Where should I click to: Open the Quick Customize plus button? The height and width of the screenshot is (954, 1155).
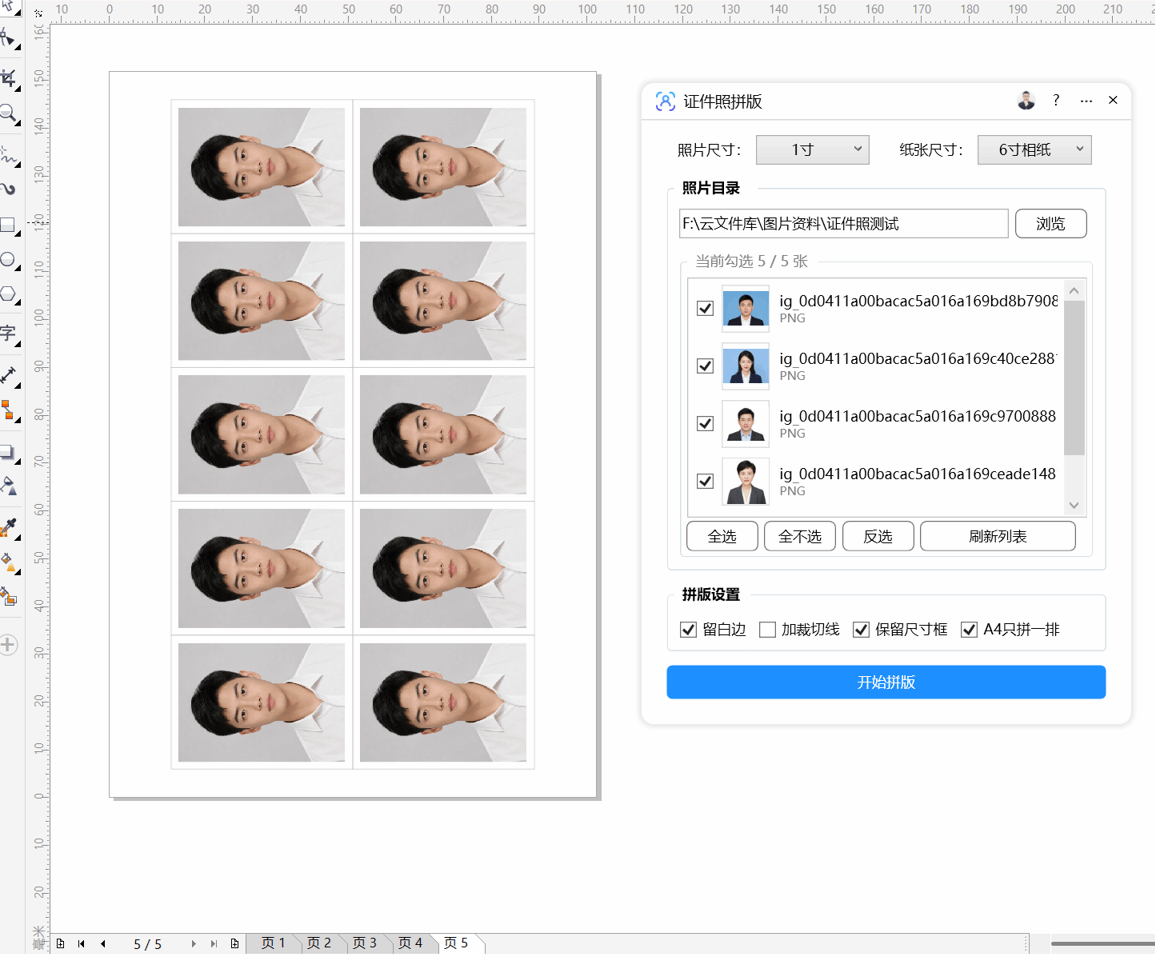[x=8, y=645]
